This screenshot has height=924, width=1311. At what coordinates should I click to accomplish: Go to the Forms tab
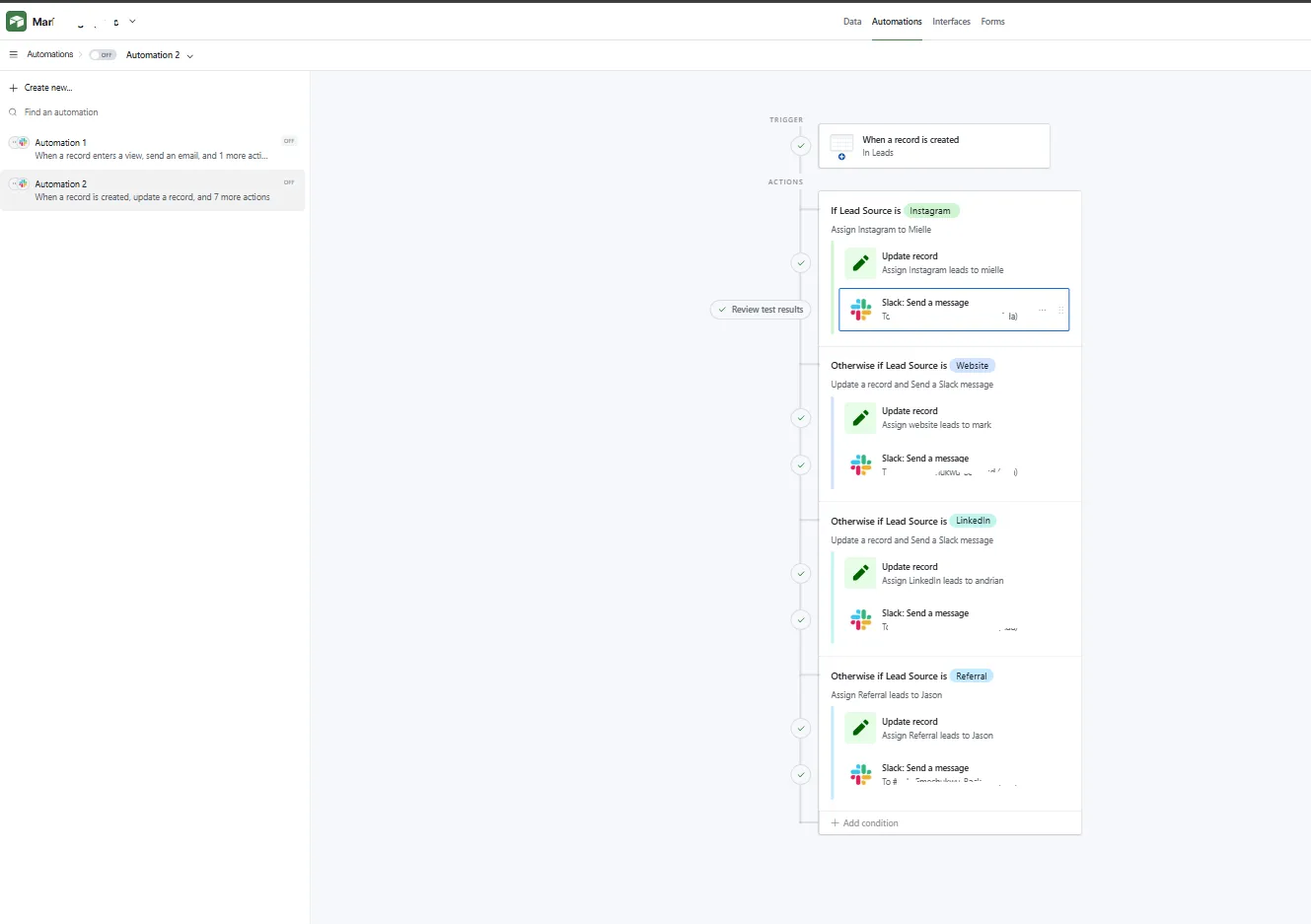[x=992, y=22]
